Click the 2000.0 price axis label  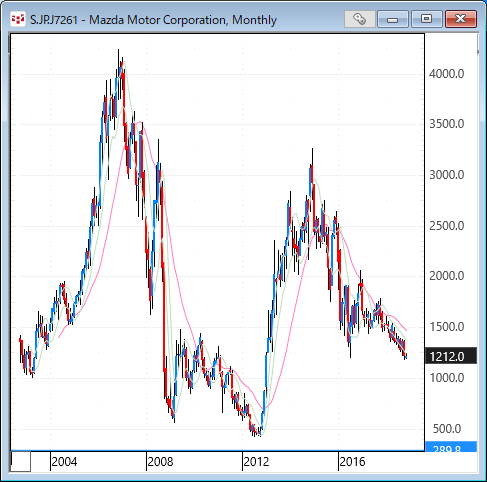446,276
